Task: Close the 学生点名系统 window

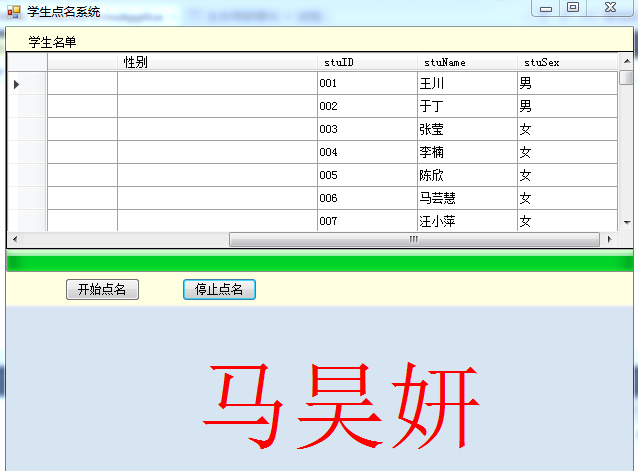Action: pos(610,8)
